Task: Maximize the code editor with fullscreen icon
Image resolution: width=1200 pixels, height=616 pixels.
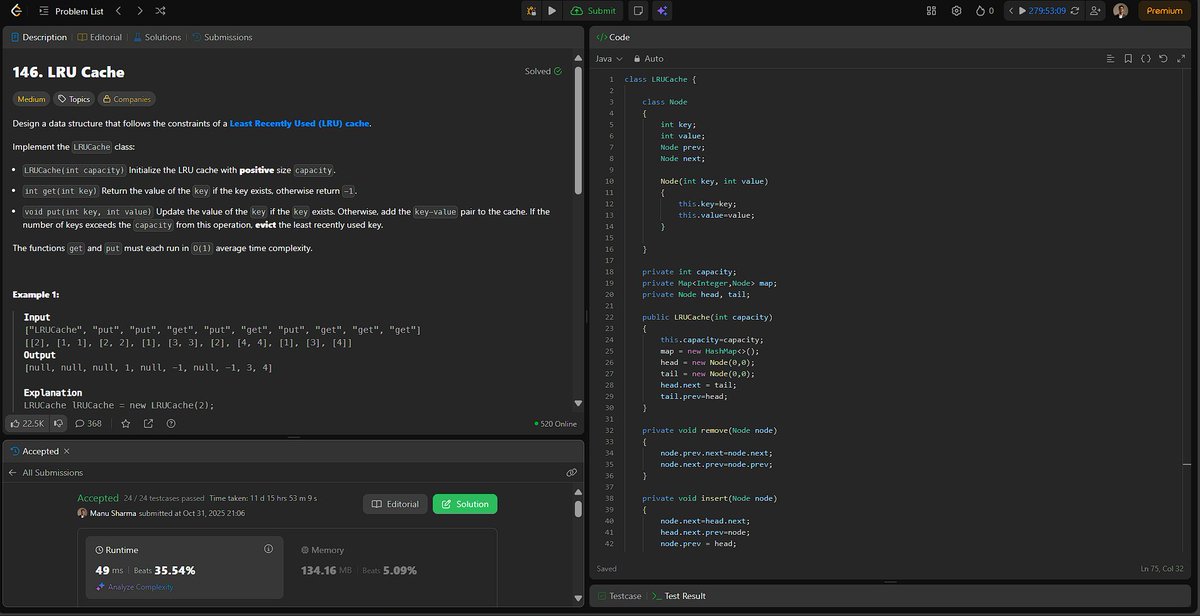Action: click(1180, 59)
